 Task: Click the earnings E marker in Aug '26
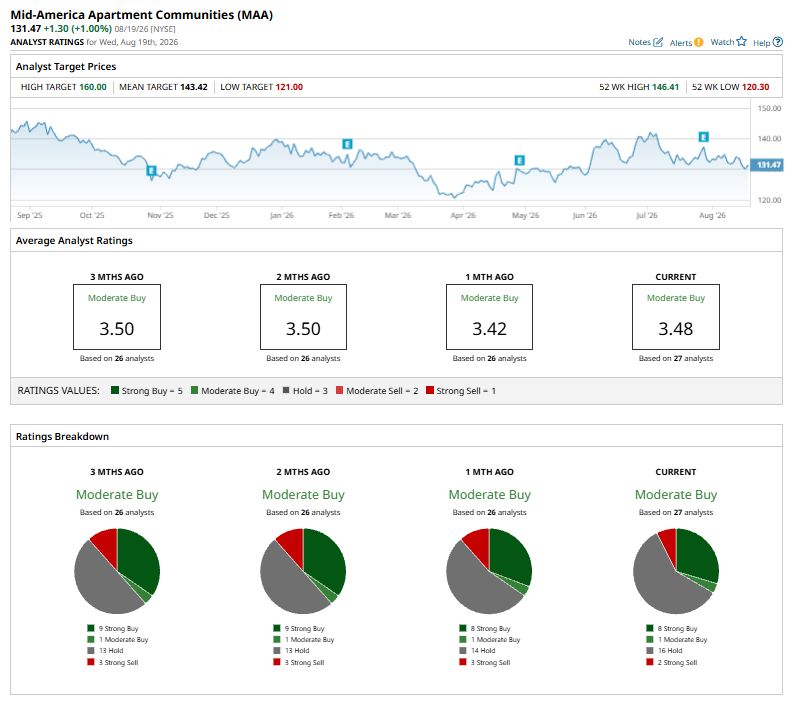(x=703, y=137)
